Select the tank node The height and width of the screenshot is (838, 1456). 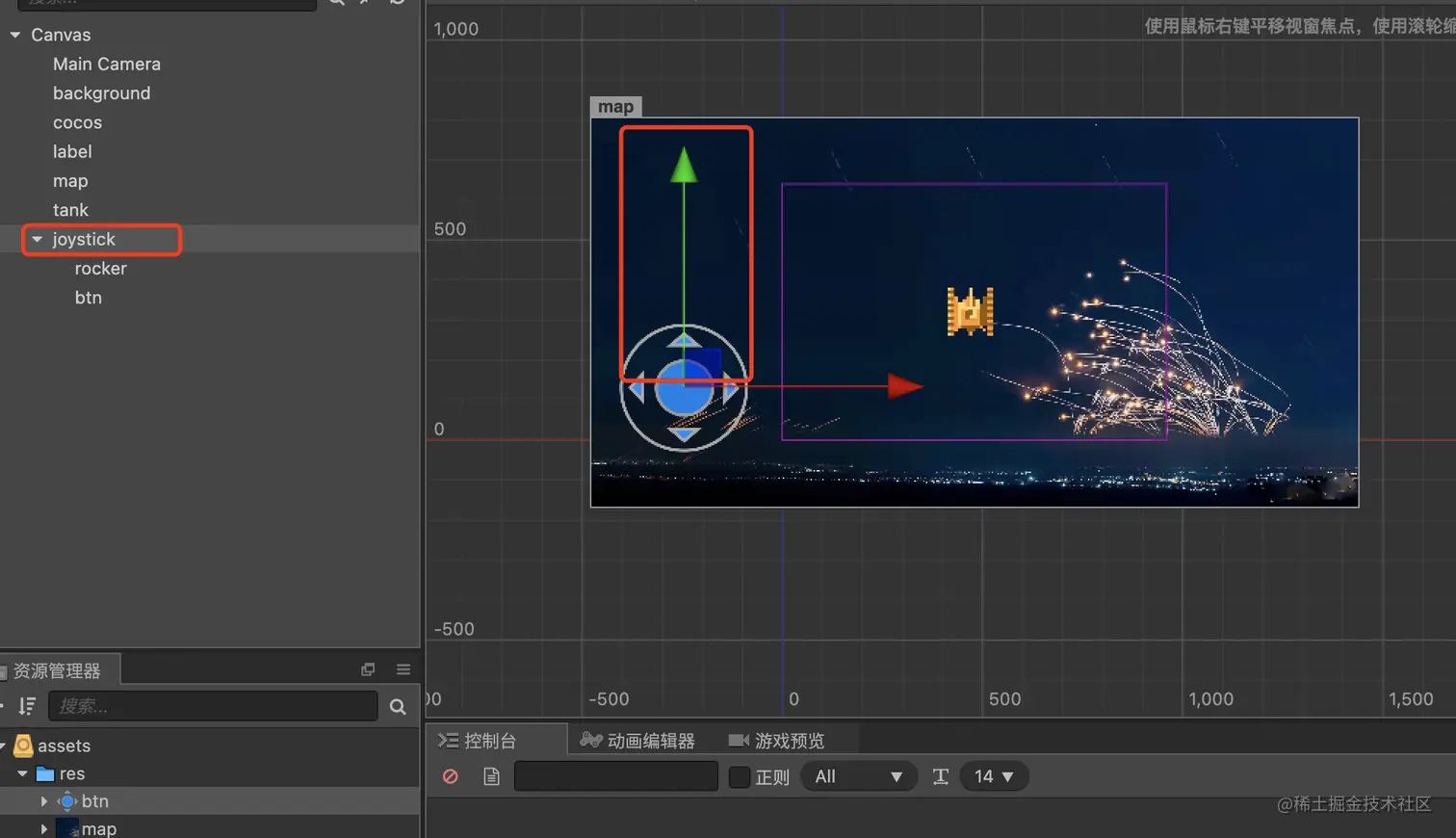(70, 210)
